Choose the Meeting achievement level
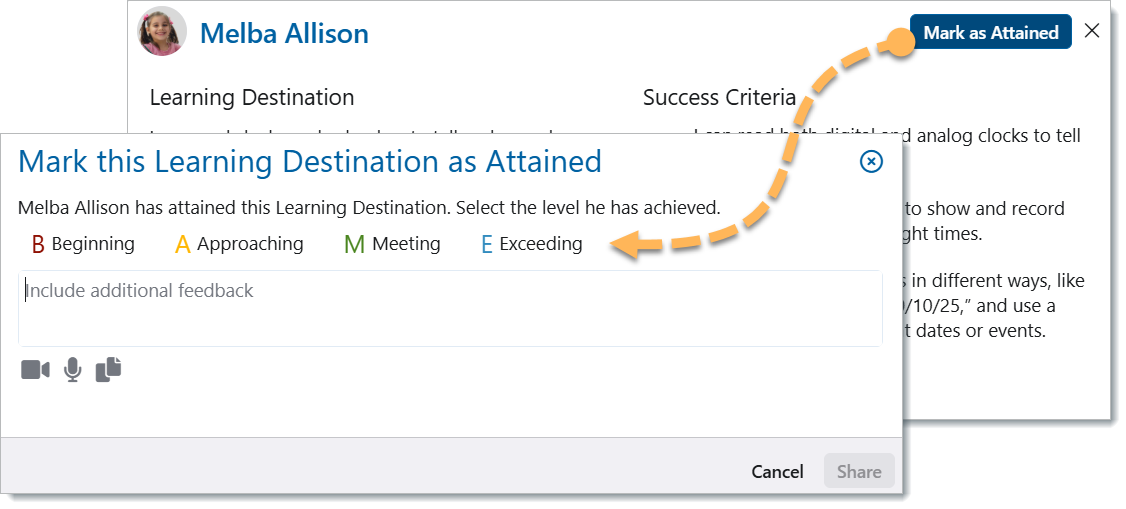 click(406, 244)
